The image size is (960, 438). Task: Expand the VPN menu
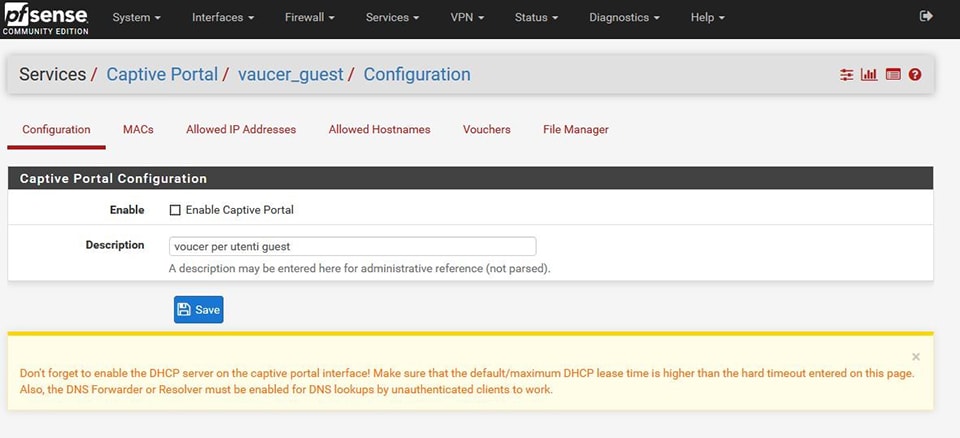467,18
